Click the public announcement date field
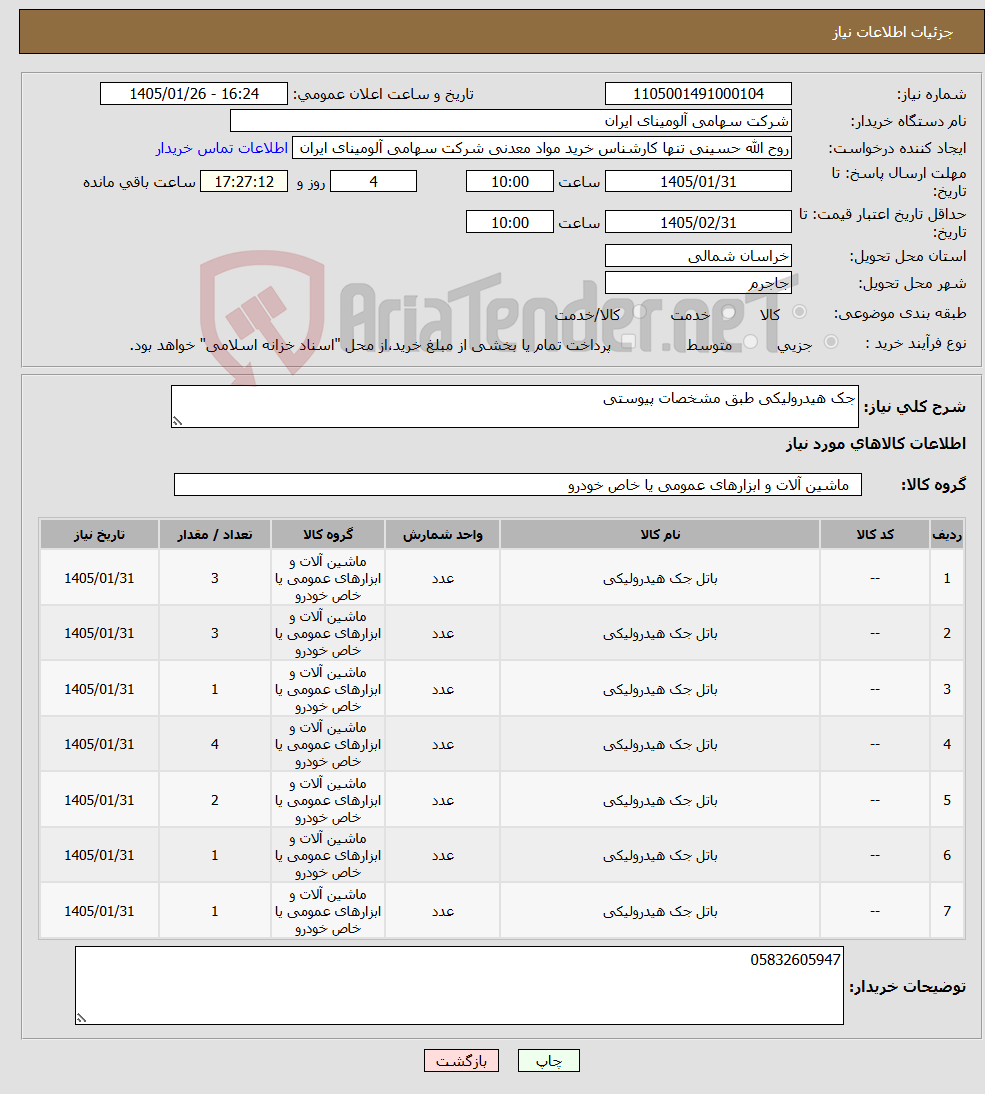Image resolution: width=985 pixels, height=1094 pixels. point(194,93)
